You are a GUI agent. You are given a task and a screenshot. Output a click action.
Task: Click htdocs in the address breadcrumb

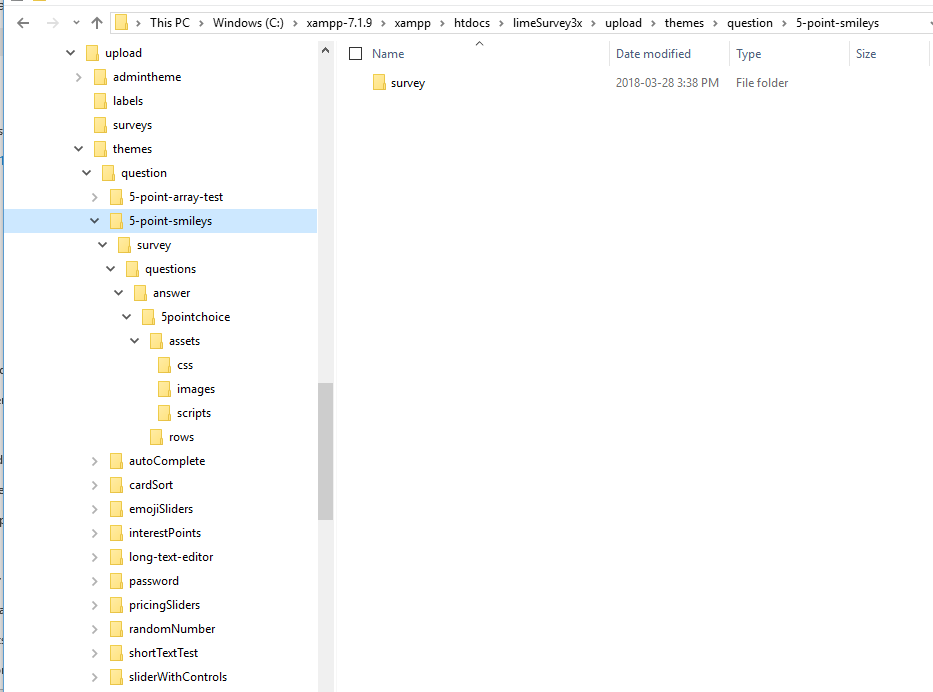click(477, 22)
